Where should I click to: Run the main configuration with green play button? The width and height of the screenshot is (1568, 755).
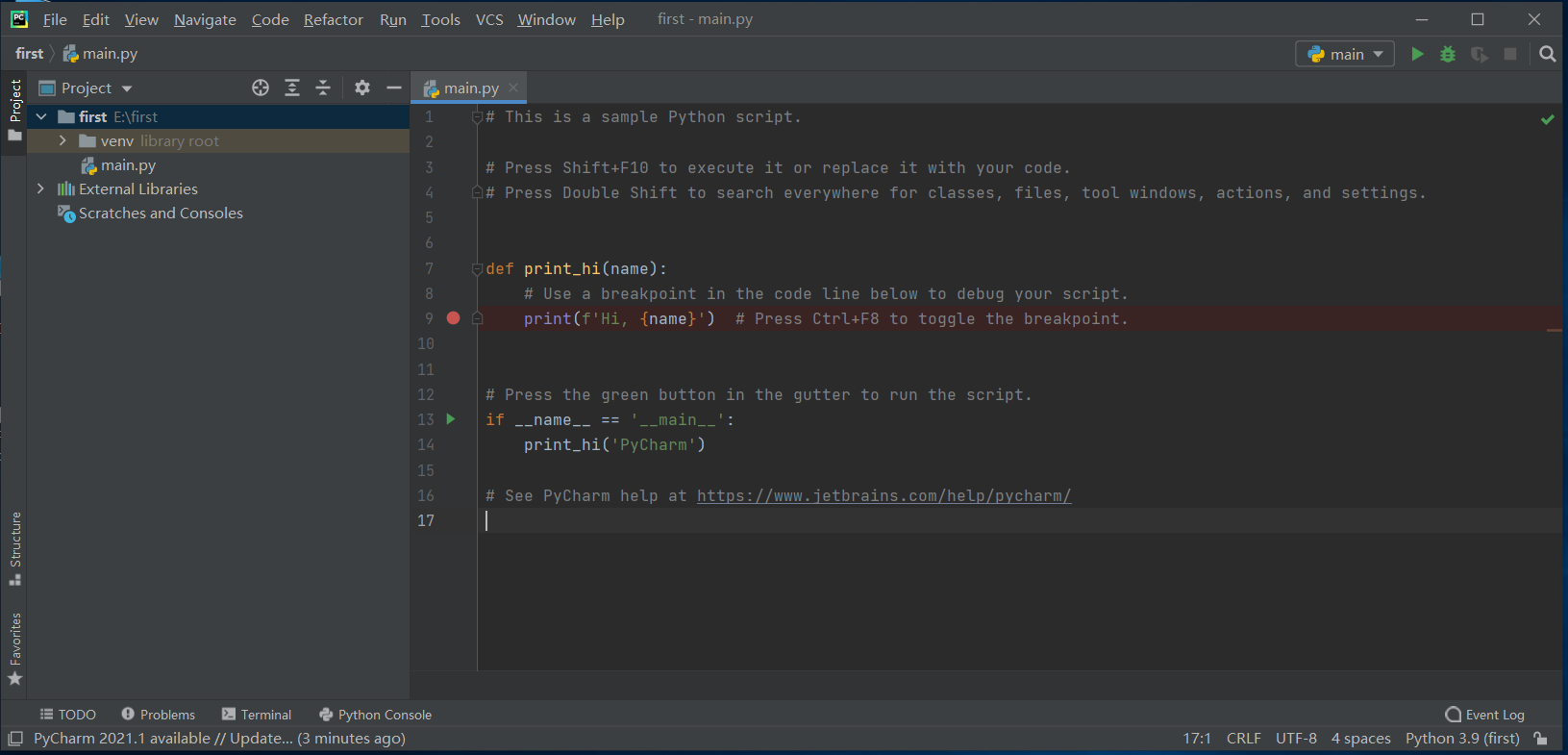1417,54
